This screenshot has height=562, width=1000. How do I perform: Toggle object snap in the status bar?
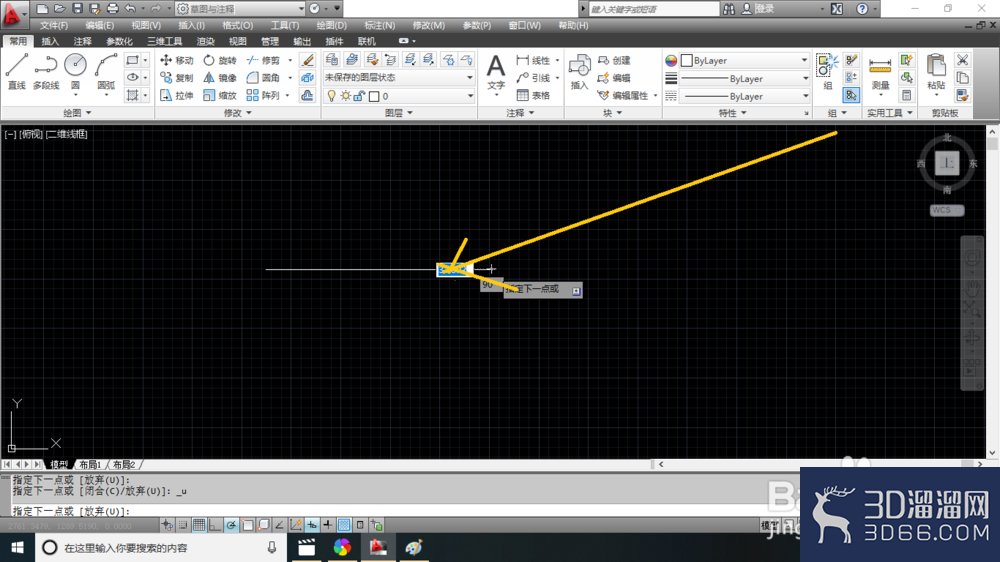point(247,525)
